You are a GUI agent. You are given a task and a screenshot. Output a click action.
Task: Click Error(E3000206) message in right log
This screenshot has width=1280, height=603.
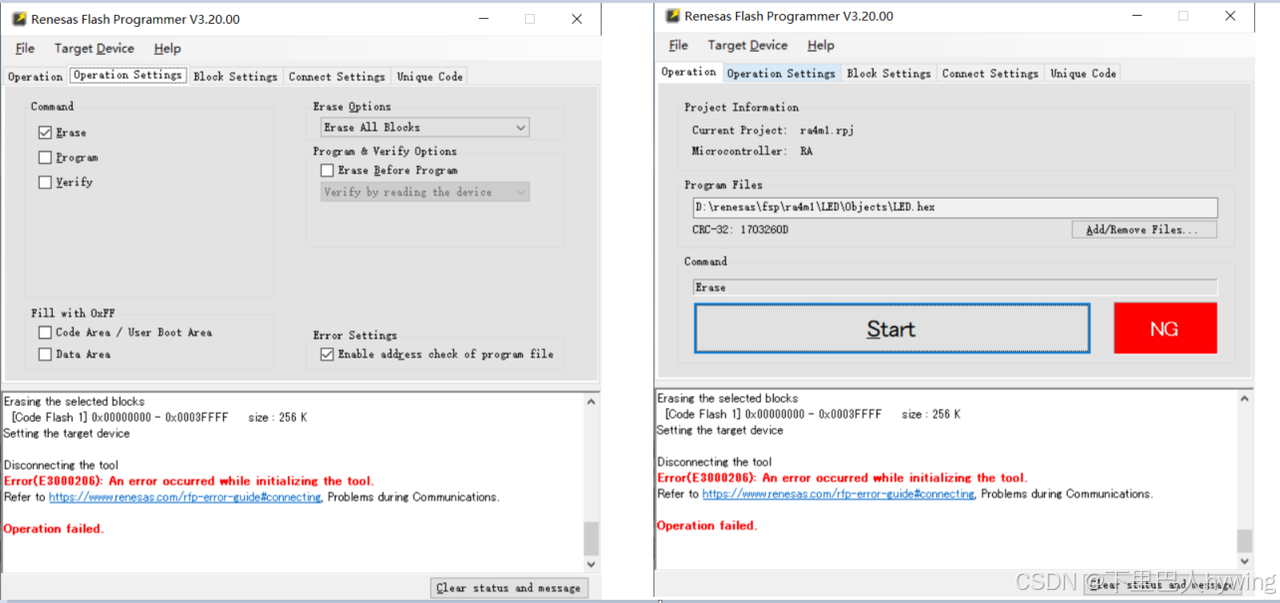[x=842, y=478]
